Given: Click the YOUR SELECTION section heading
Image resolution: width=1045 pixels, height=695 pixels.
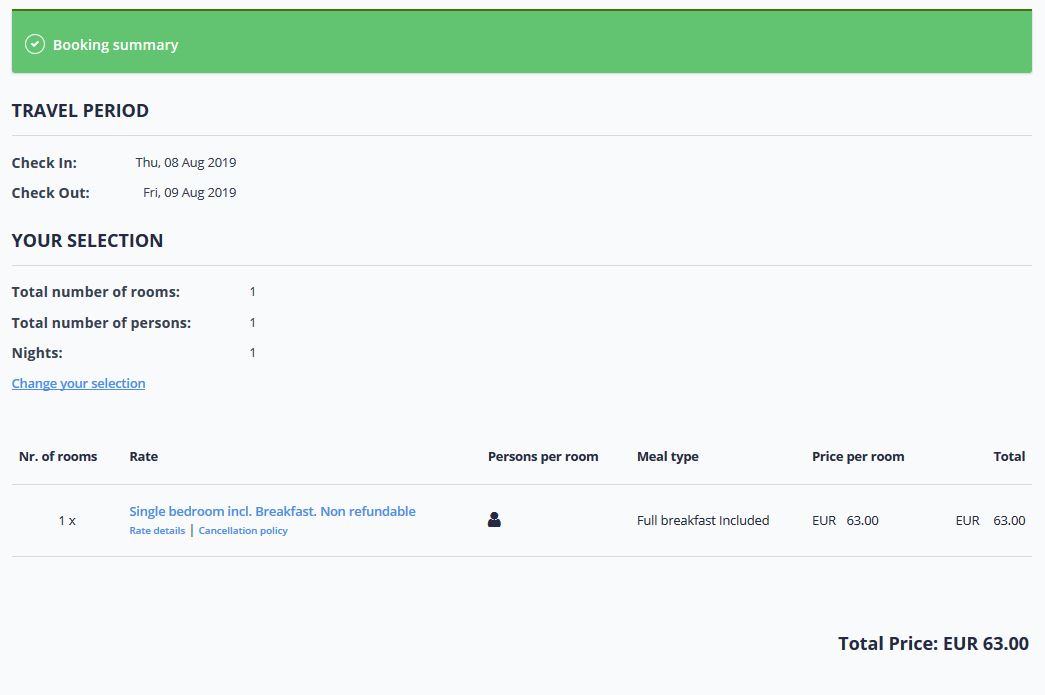Looking at the screenshot, I should point(87,240).
